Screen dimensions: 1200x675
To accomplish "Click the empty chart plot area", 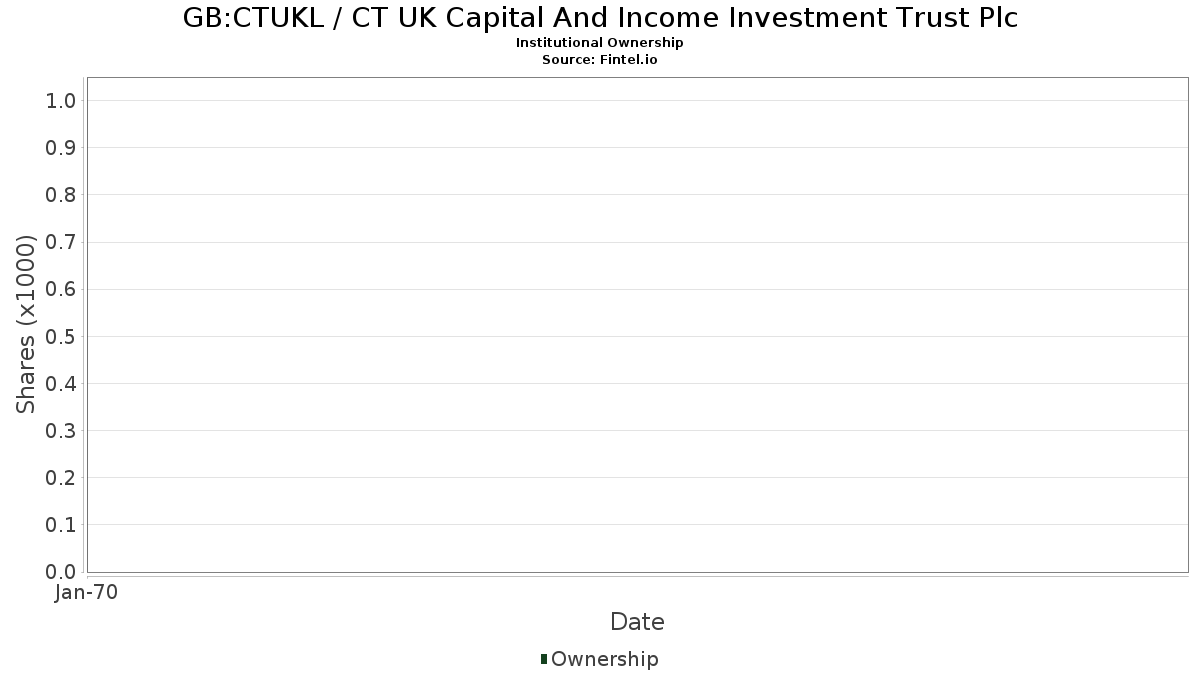I will point(637,324).
